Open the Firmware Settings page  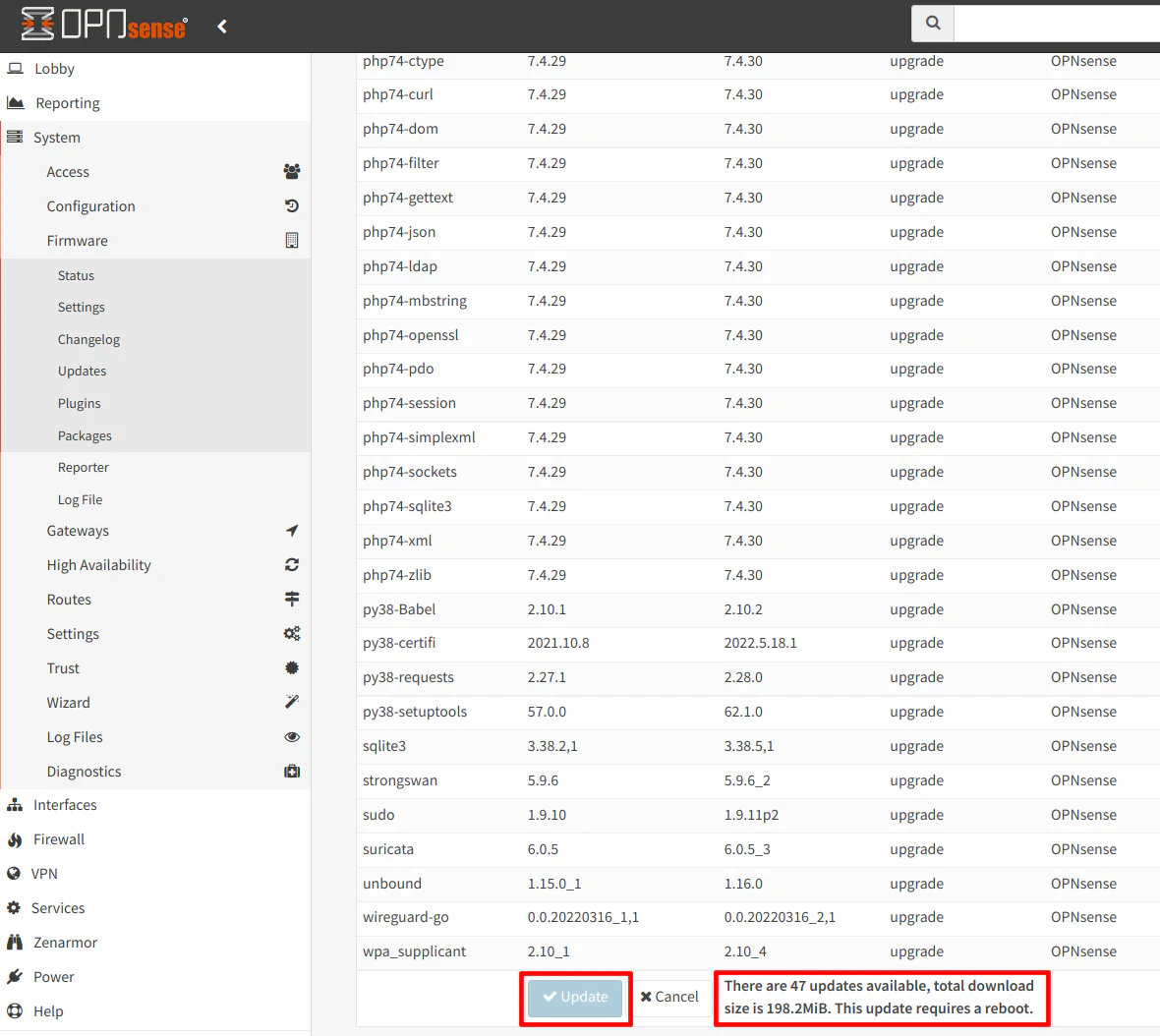coord(81,307)
